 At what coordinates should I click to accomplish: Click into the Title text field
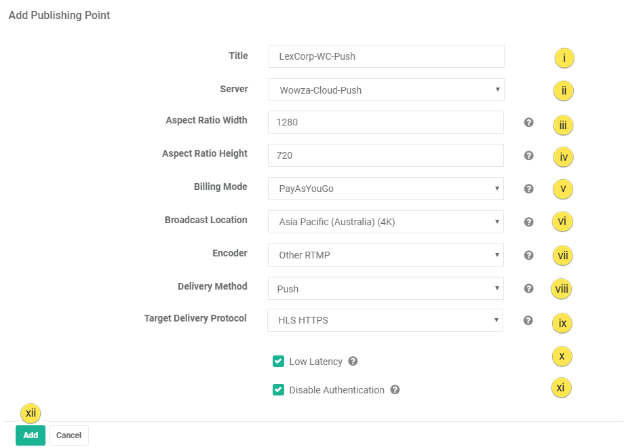coord(386,56)
